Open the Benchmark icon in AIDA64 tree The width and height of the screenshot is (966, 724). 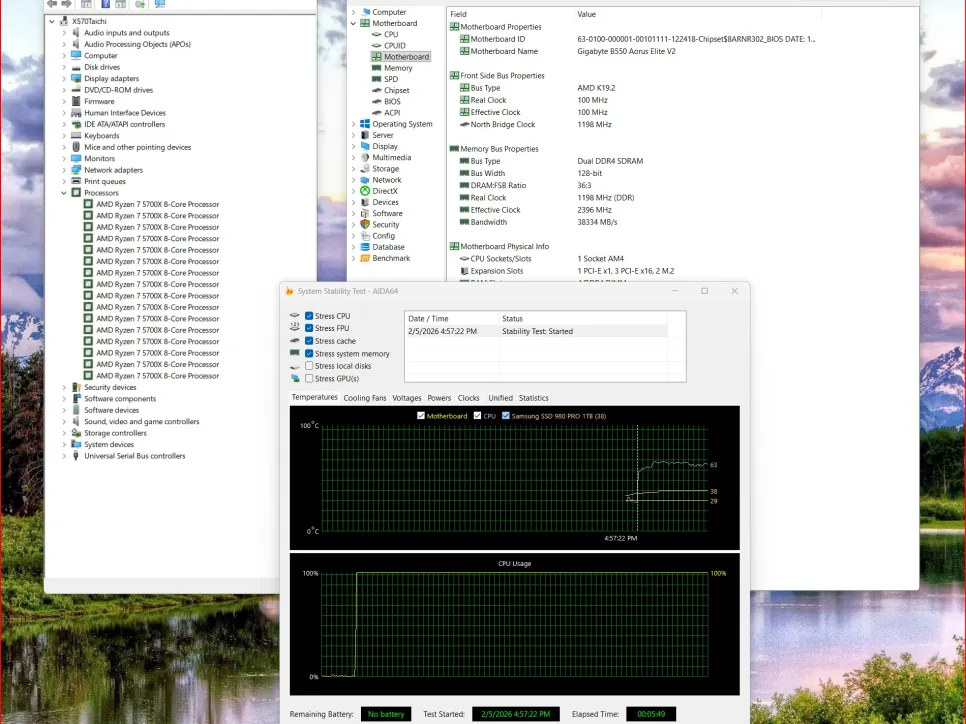tap(365, 258)
